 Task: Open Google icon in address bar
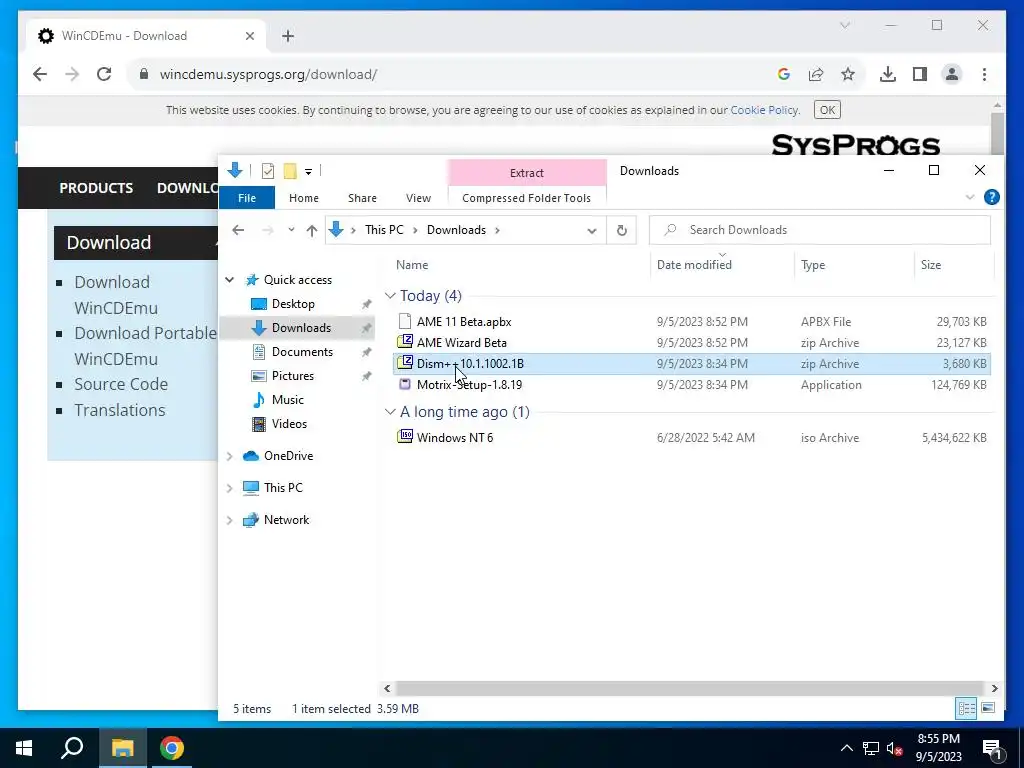coord(784,74)
